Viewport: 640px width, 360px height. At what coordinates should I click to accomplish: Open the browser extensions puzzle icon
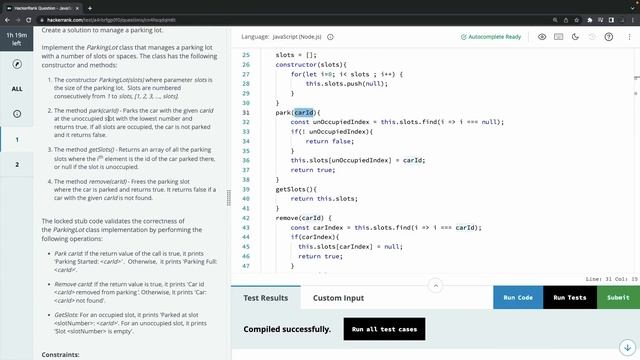(589, 20)
